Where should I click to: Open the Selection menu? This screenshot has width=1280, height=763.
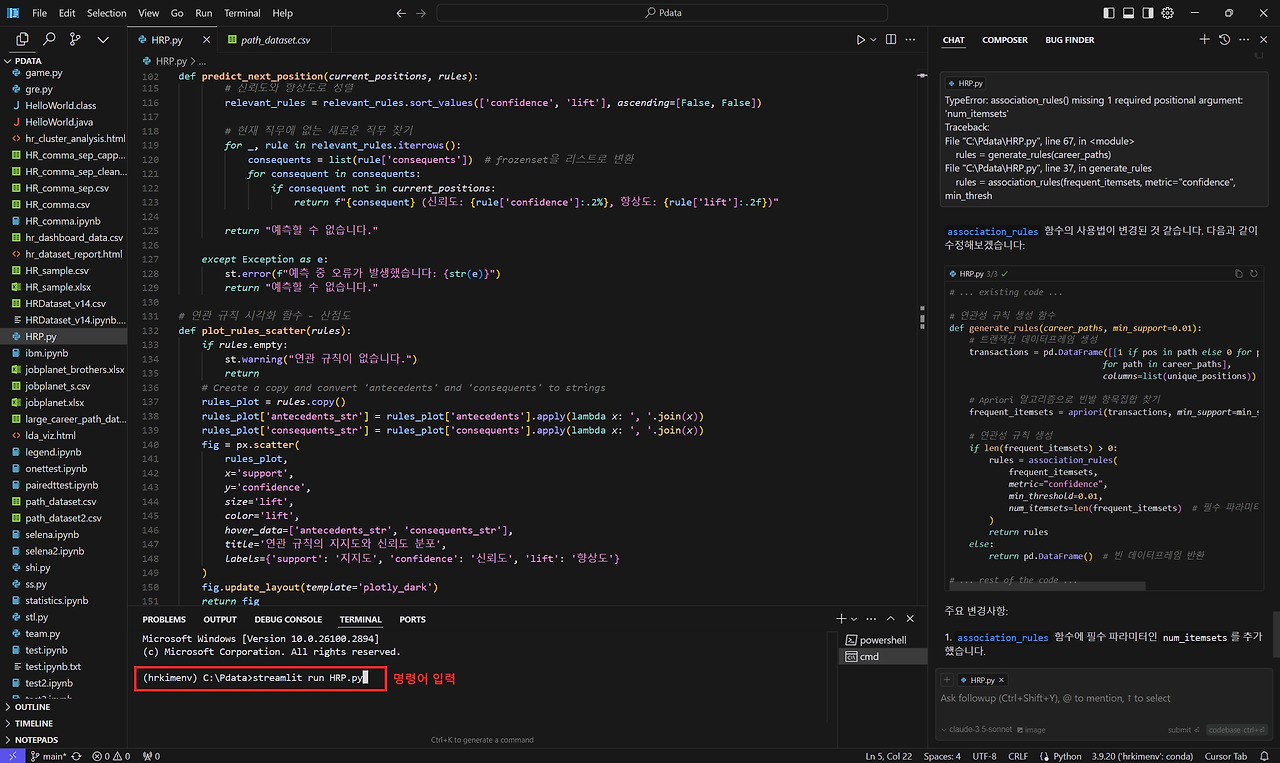107,13
